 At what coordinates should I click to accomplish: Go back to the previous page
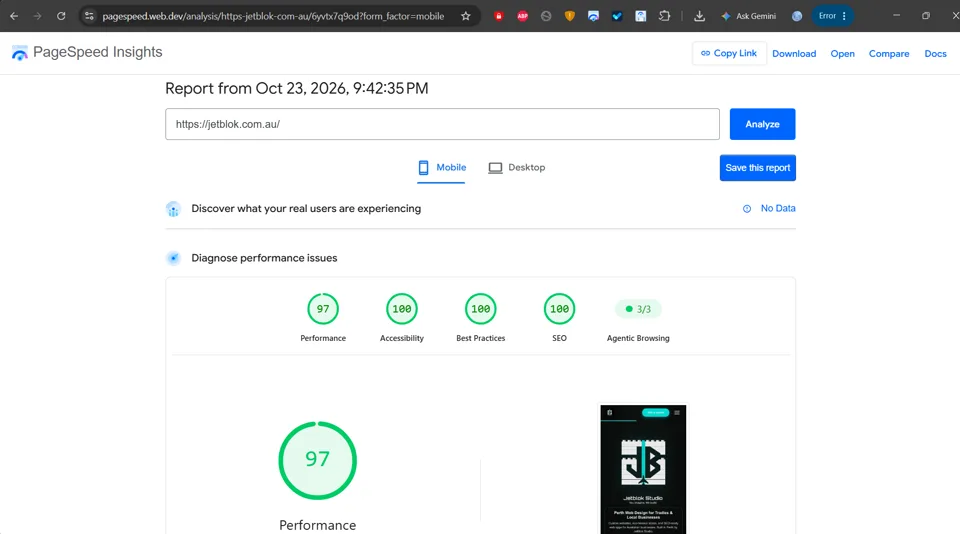point(13,16)
